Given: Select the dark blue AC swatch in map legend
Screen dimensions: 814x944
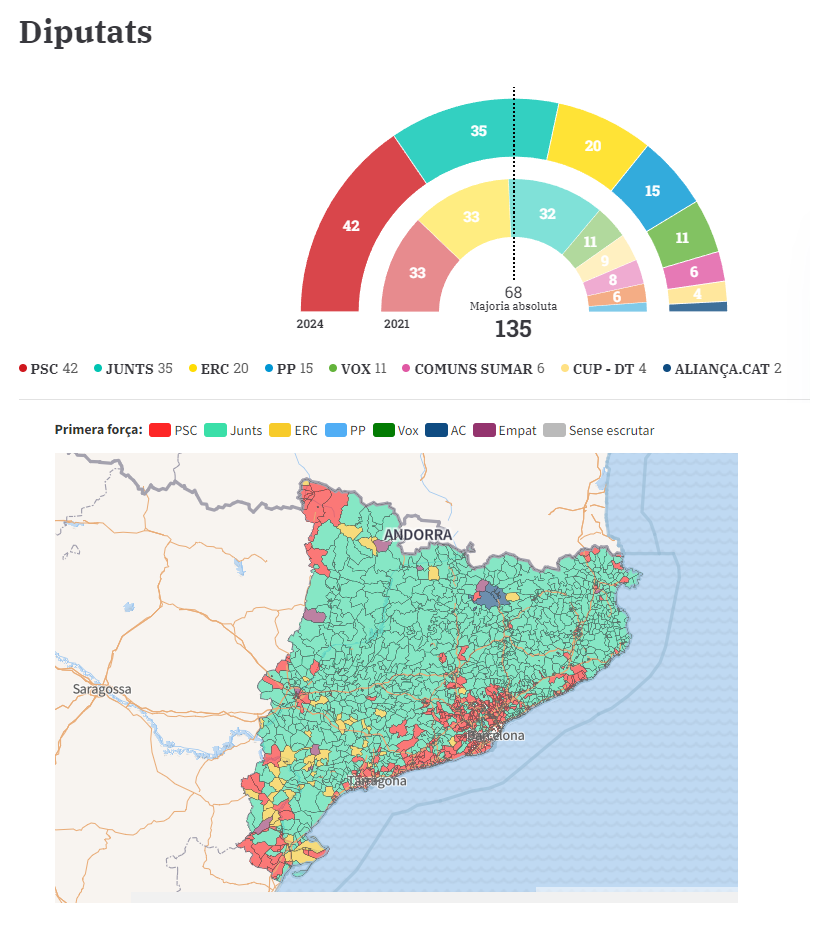Looking at the screenshot, I should coord(435,431).
